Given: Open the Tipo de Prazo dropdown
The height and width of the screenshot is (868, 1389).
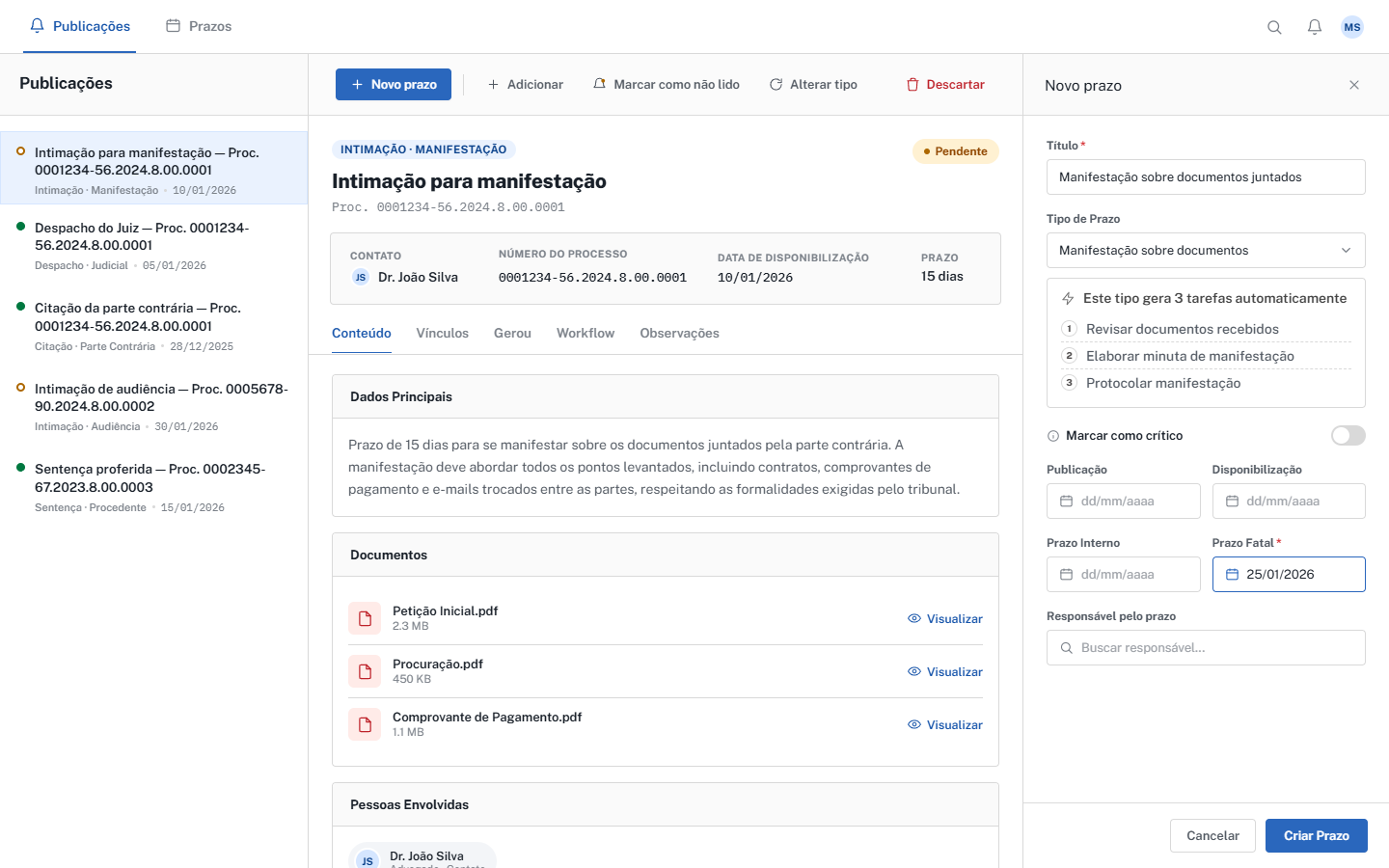Looking at the screenshot, I should (x=1206, y=251).
